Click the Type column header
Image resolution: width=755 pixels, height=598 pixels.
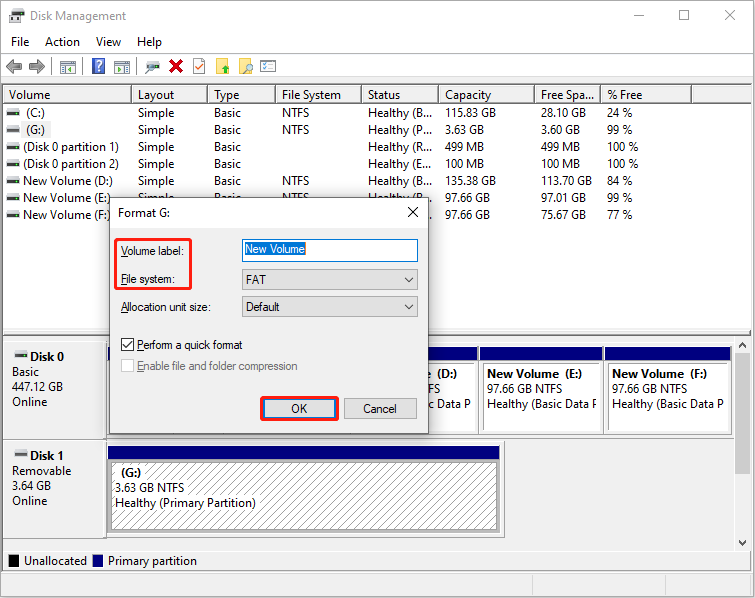[242, 95]
